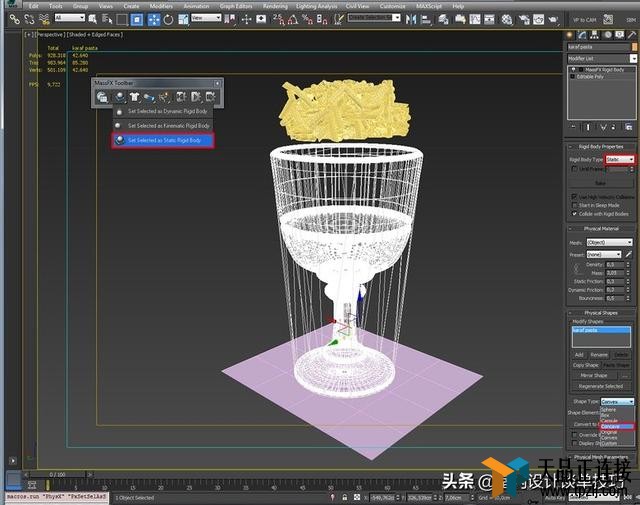Click the Mirror tool icon
Viewport: 640px width, 505px height.
(411, 19)
